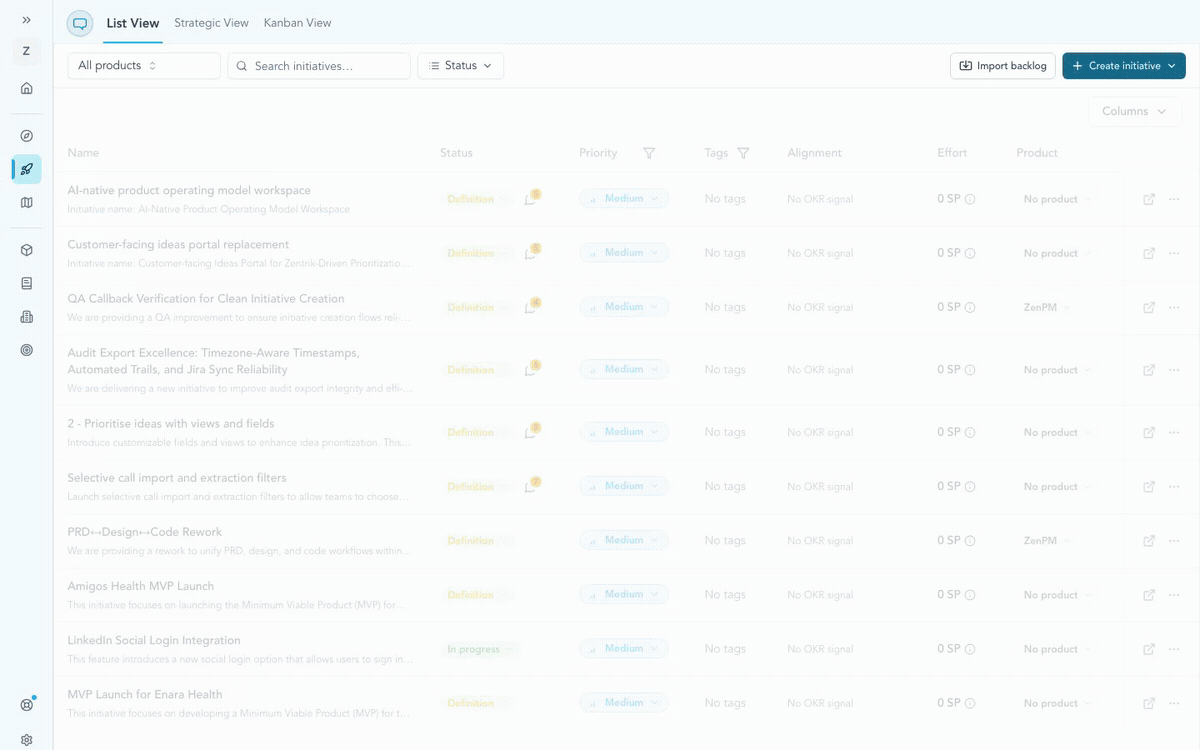The image size is (1200, 750).
Task: Change priority of Selective call import row
Action: [x=624, y=486]
